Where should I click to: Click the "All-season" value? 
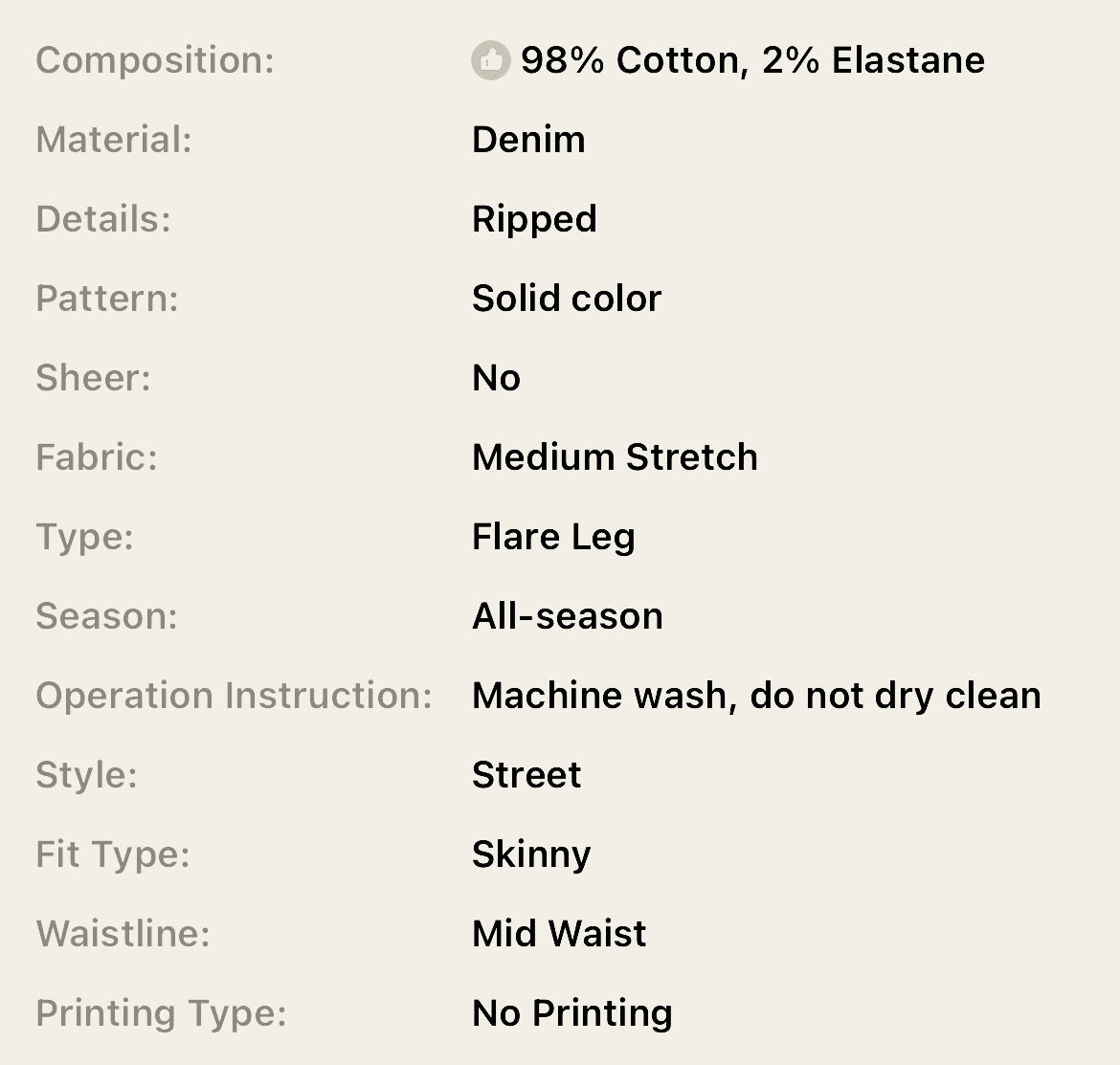point(568,616)
